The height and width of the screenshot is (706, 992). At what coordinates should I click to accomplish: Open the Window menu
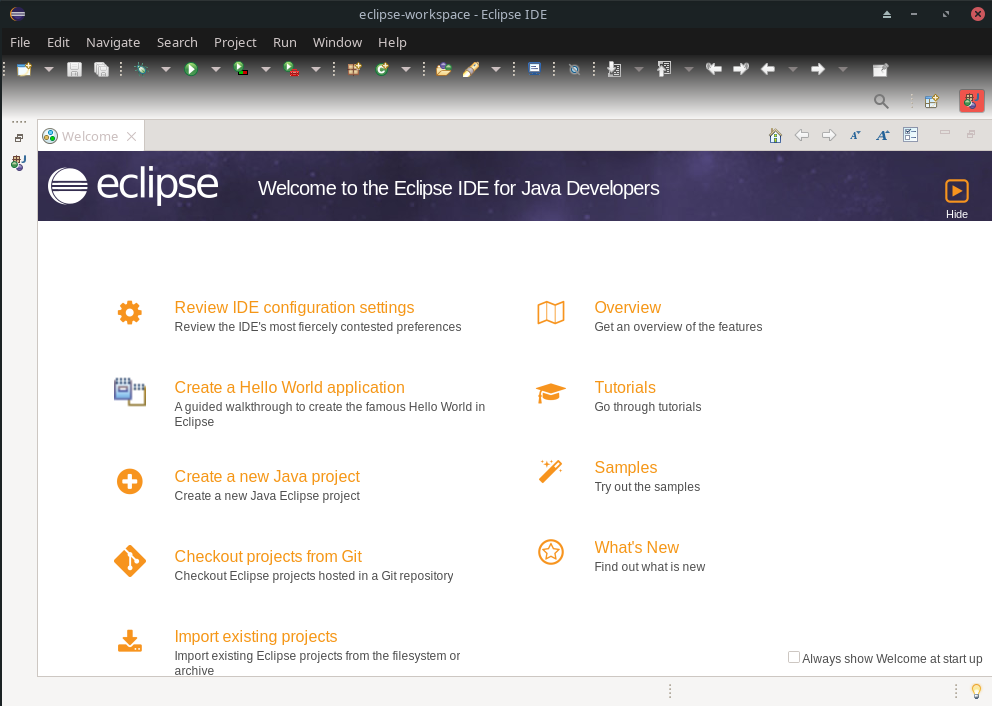[337, 42]
